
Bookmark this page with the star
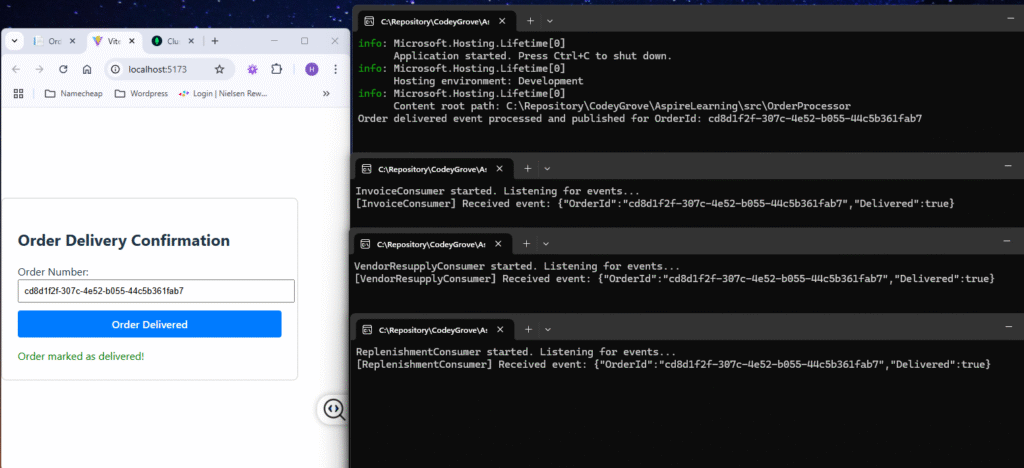(x=219, y=69)
